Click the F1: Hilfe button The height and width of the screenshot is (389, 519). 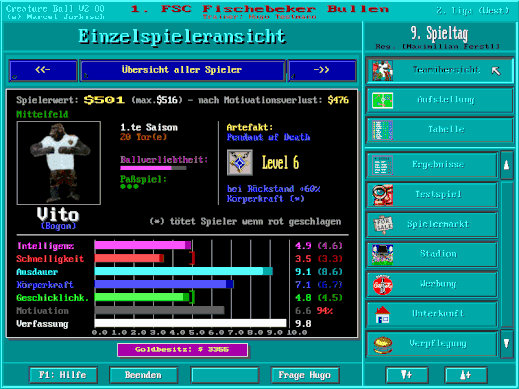[63, 375]
